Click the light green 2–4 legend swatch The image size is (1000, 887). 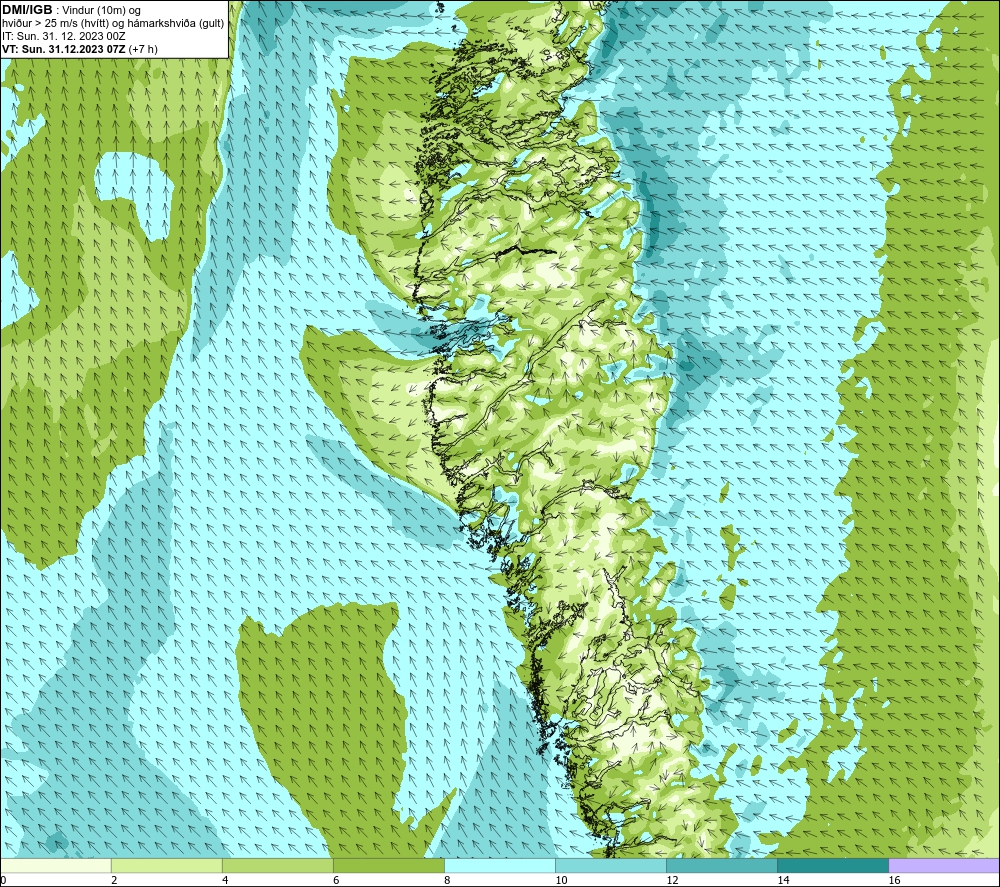tap(166, 865)
